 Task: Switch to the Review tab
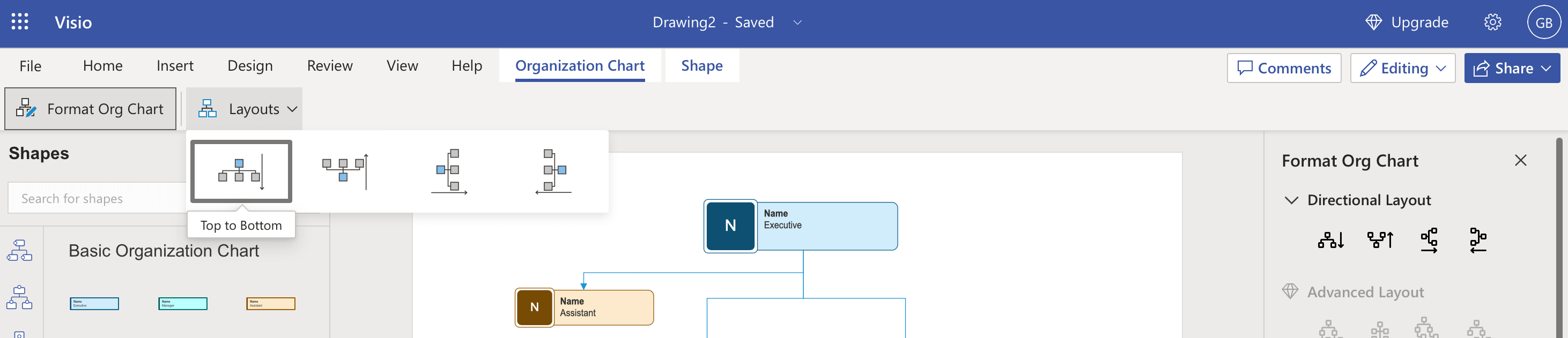point(330,66)
